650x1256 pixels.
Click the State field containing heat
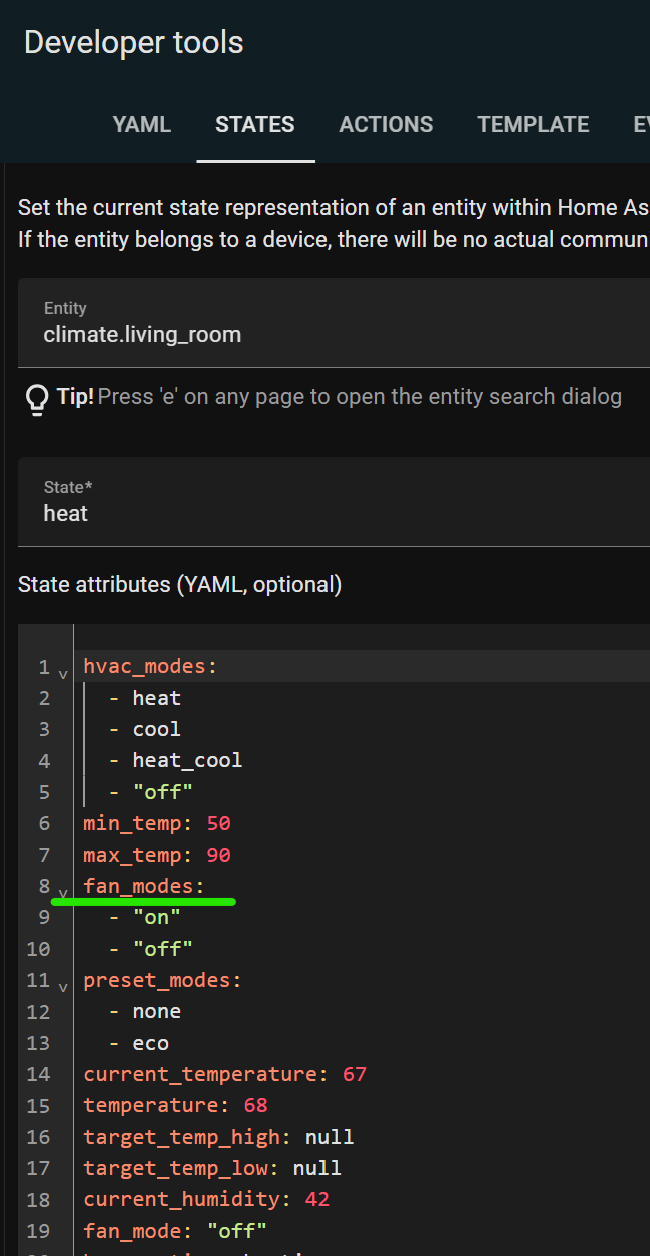65,513
